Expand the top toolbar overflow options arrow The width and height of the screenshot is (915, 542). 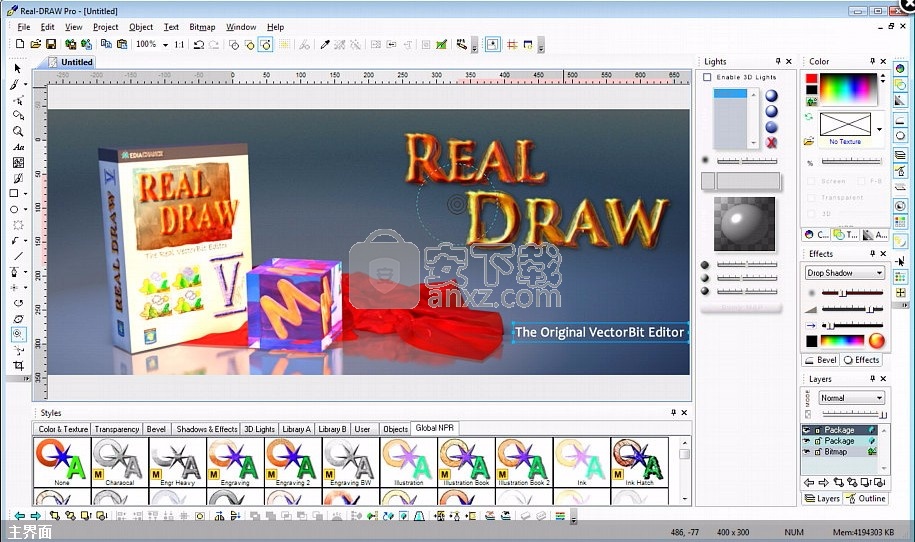[x=541, y=46]
